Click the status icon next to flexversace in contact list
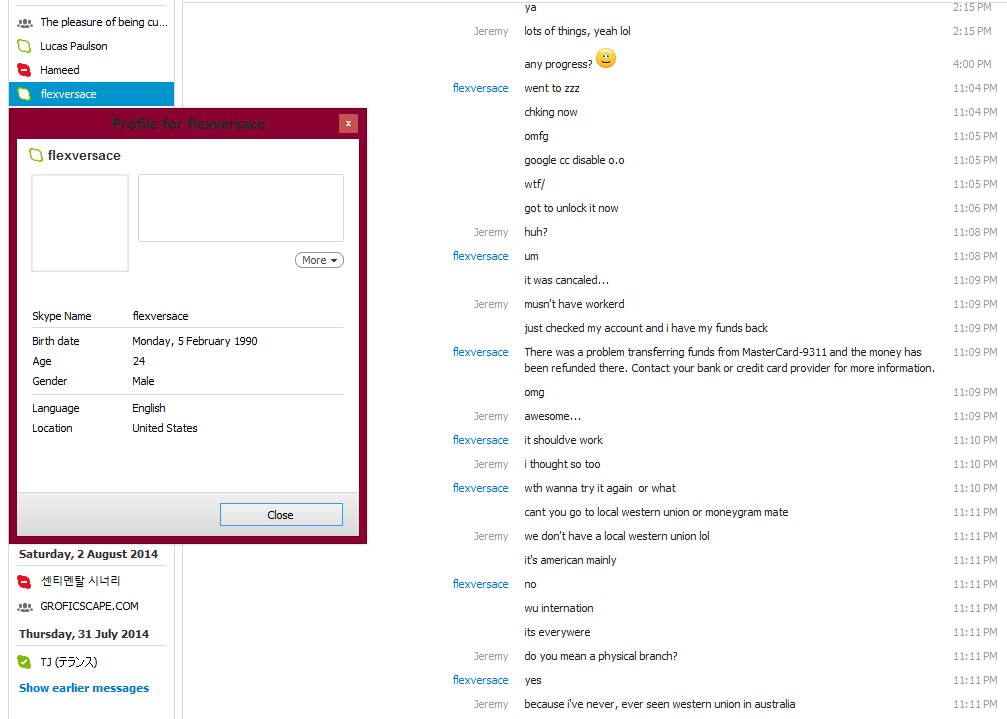Screen dimensions: 1007x719 (x=24, y=94)
